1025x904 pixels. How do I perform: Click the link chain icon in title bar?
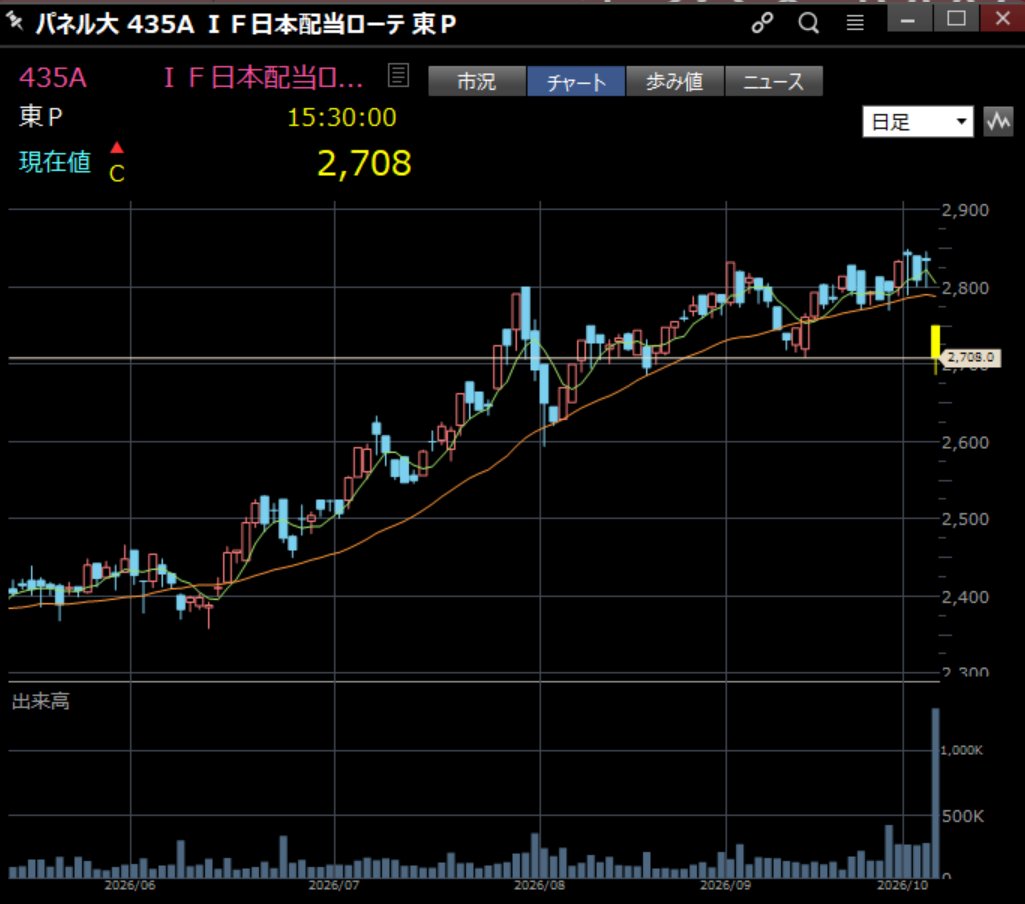[762, 23]
